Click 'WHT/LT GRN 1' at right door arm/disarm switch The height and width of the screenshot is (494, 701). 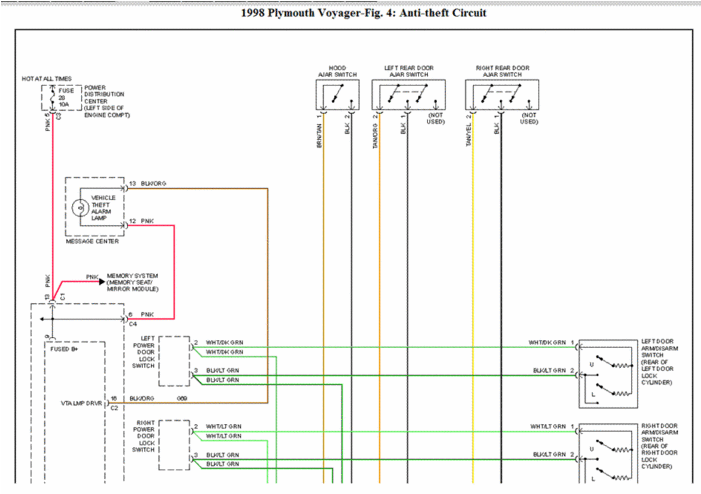point(552,426)
